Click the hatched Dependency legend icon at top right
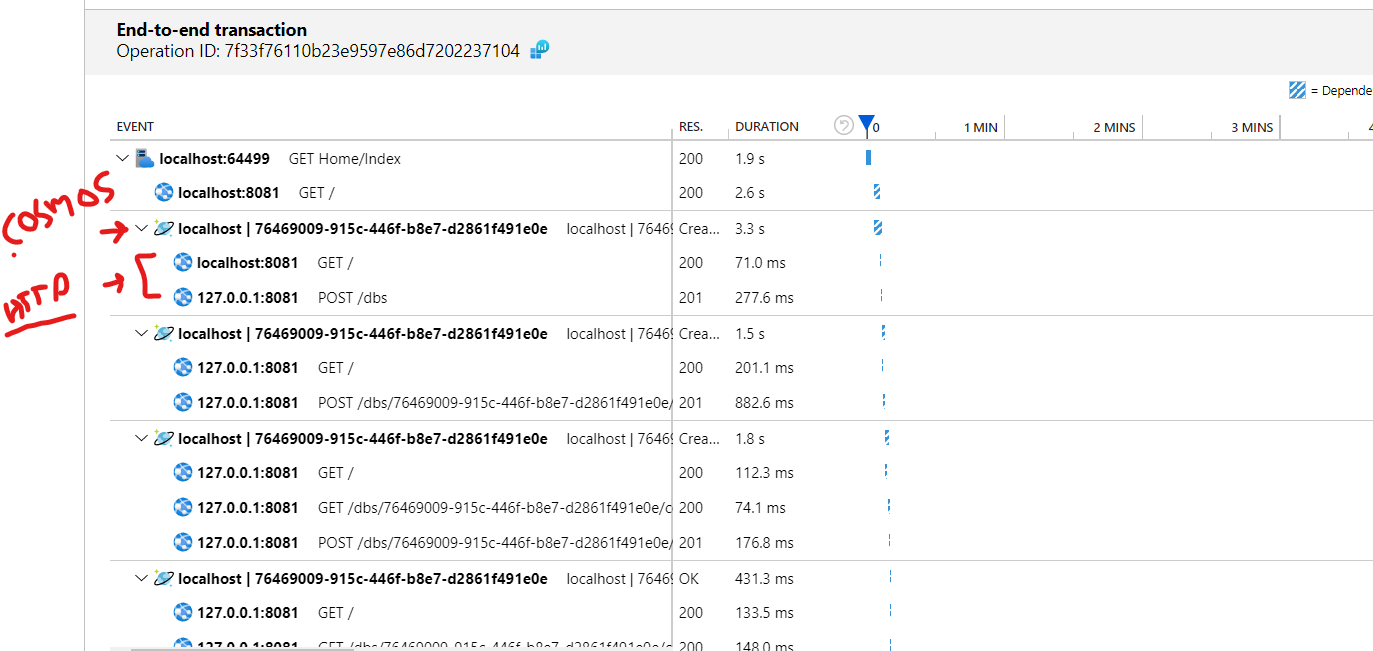Screen dimensions: 1373x651 click(x=1297, y=89)
